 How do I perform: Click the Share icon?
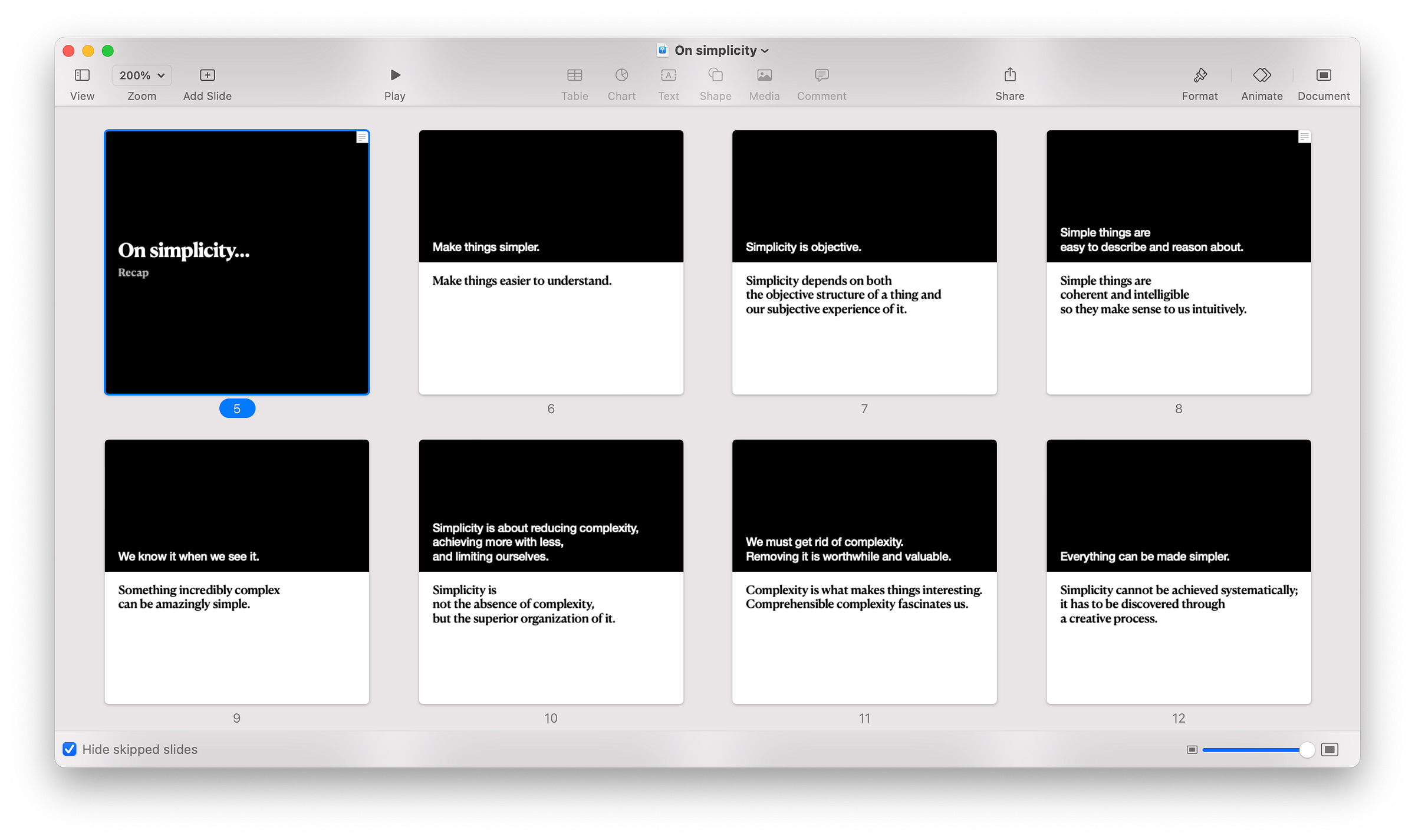tap(1010, 75)
